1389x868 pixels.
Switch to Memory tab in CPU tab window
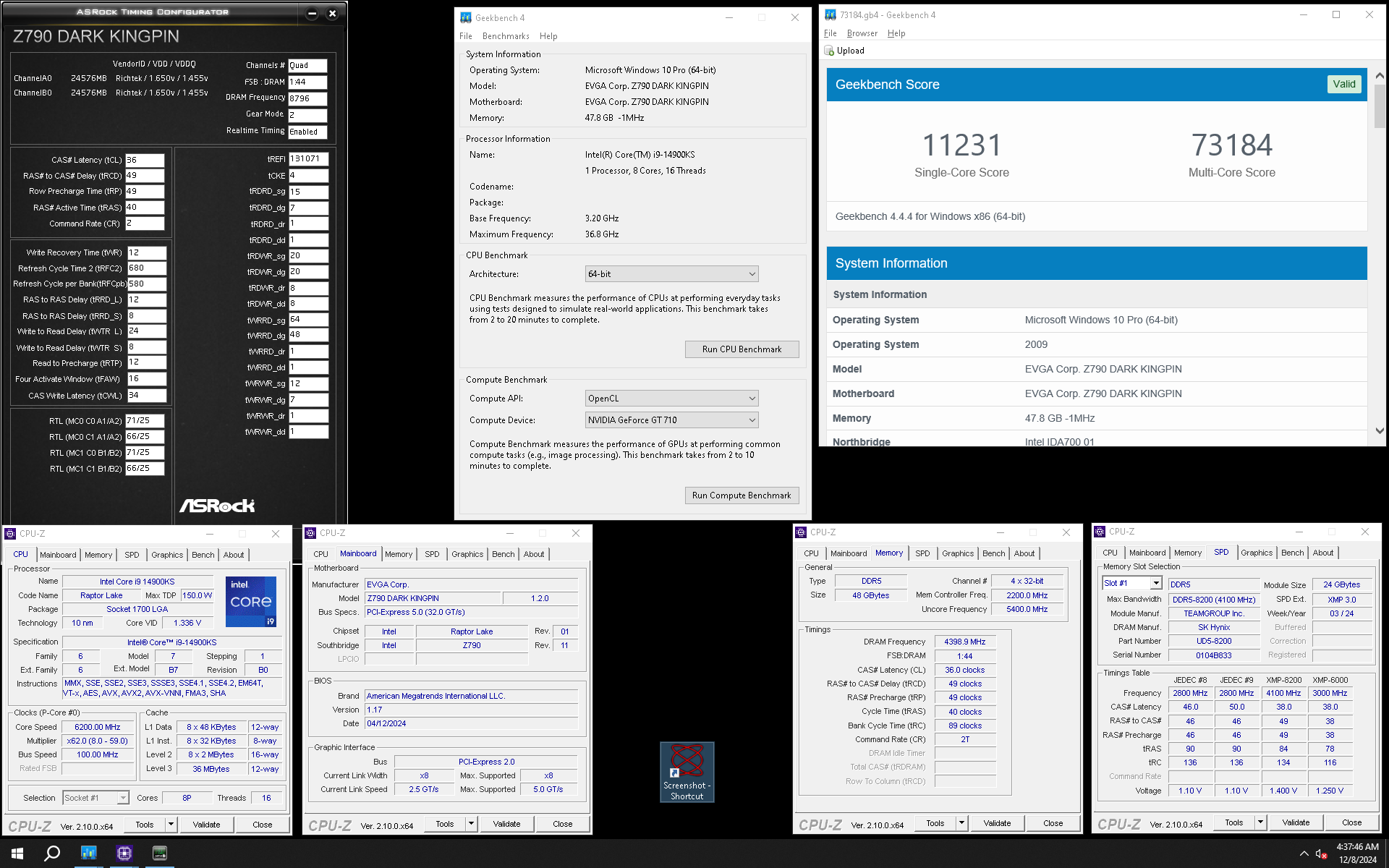tap(98, 555)
